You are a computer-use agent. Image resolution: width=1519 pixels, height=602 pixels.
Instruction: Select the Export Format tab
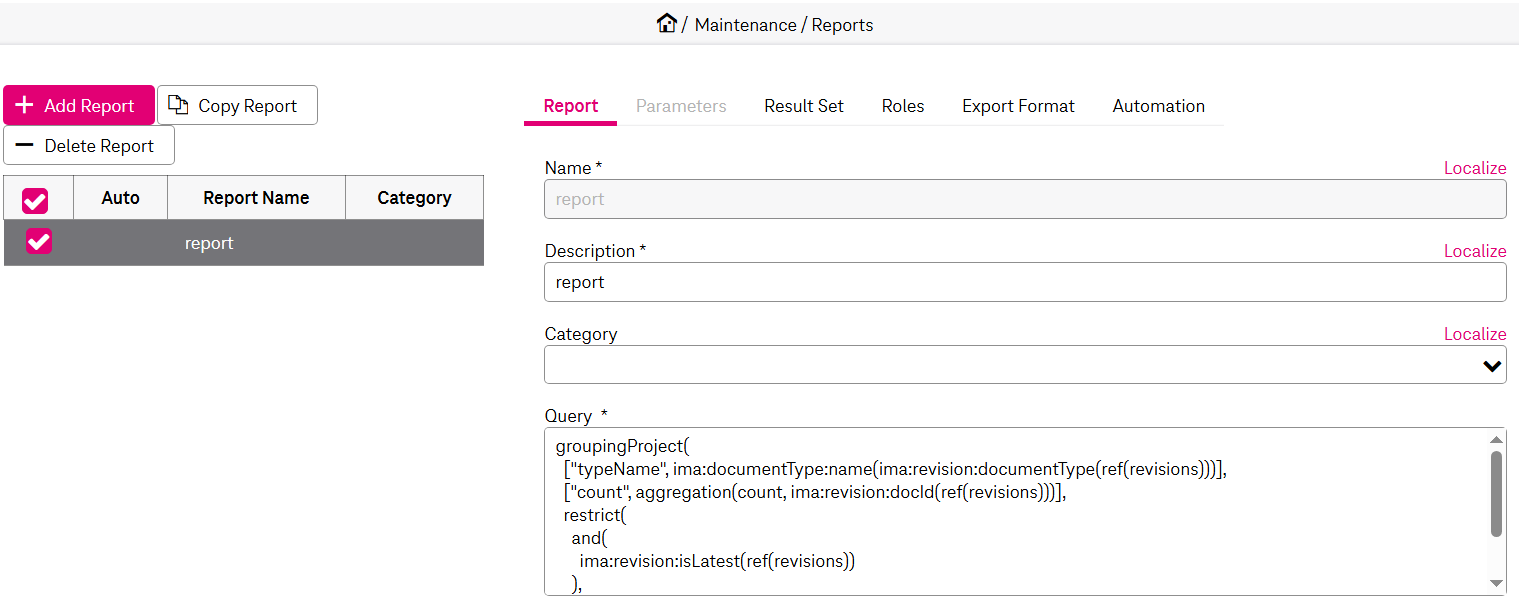point(1018,106)
